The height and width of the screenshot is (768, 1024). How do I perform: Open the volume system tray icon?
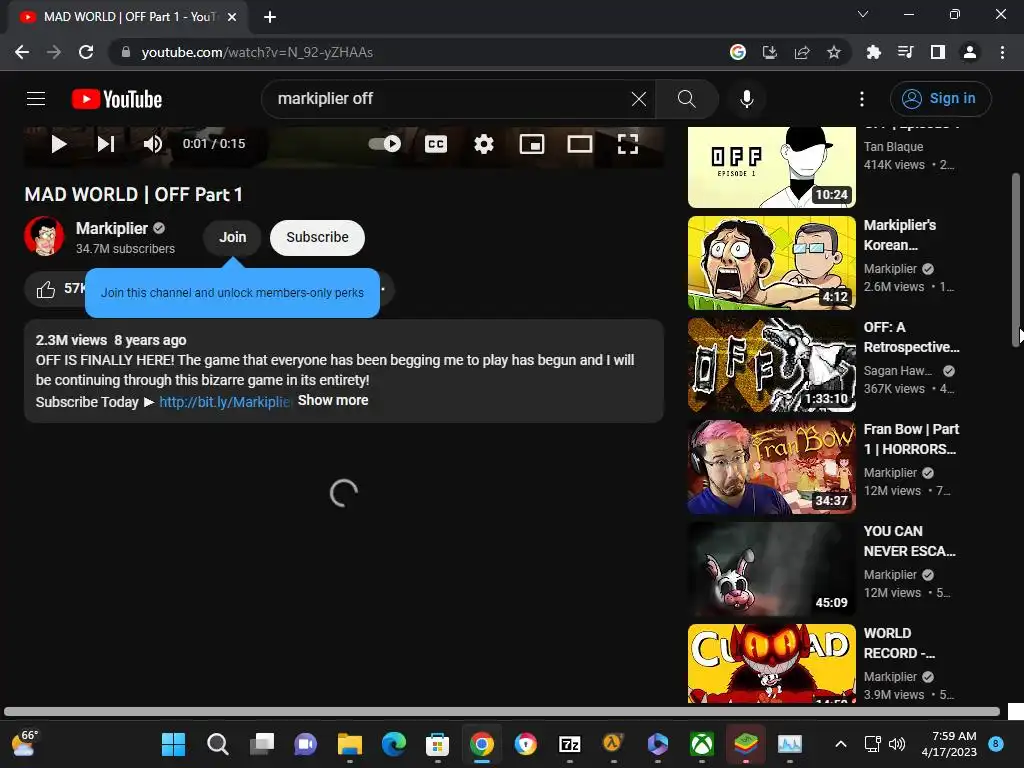click(897, 744)
